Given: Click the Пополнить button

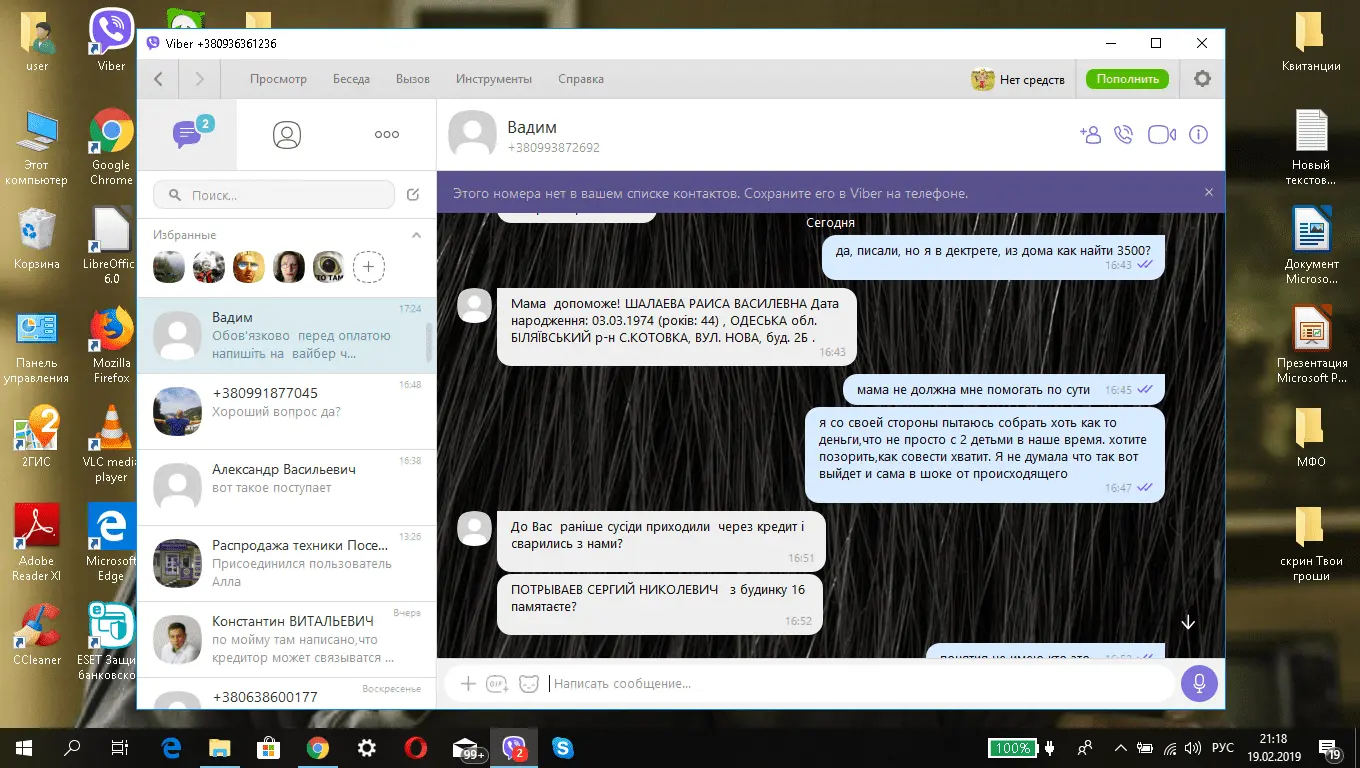Looking at the screenshot, I should (x=1127, y=79).
